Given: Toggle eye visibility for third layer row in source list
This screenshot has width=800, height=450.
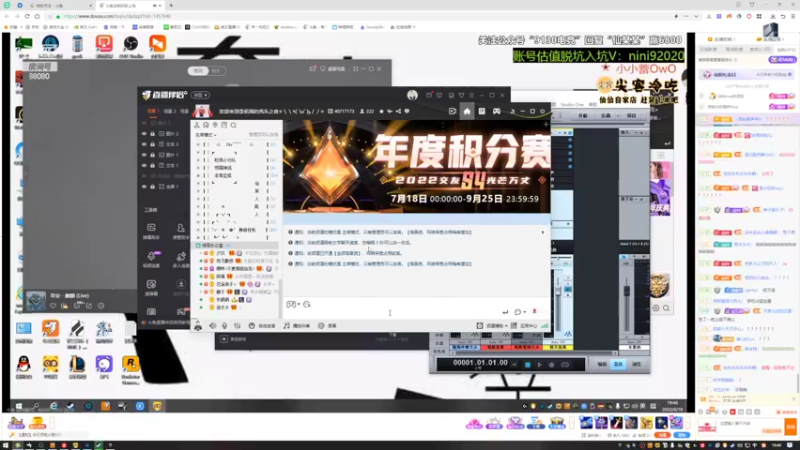Looking at the screenshot, I should click(x=144, y=155).
